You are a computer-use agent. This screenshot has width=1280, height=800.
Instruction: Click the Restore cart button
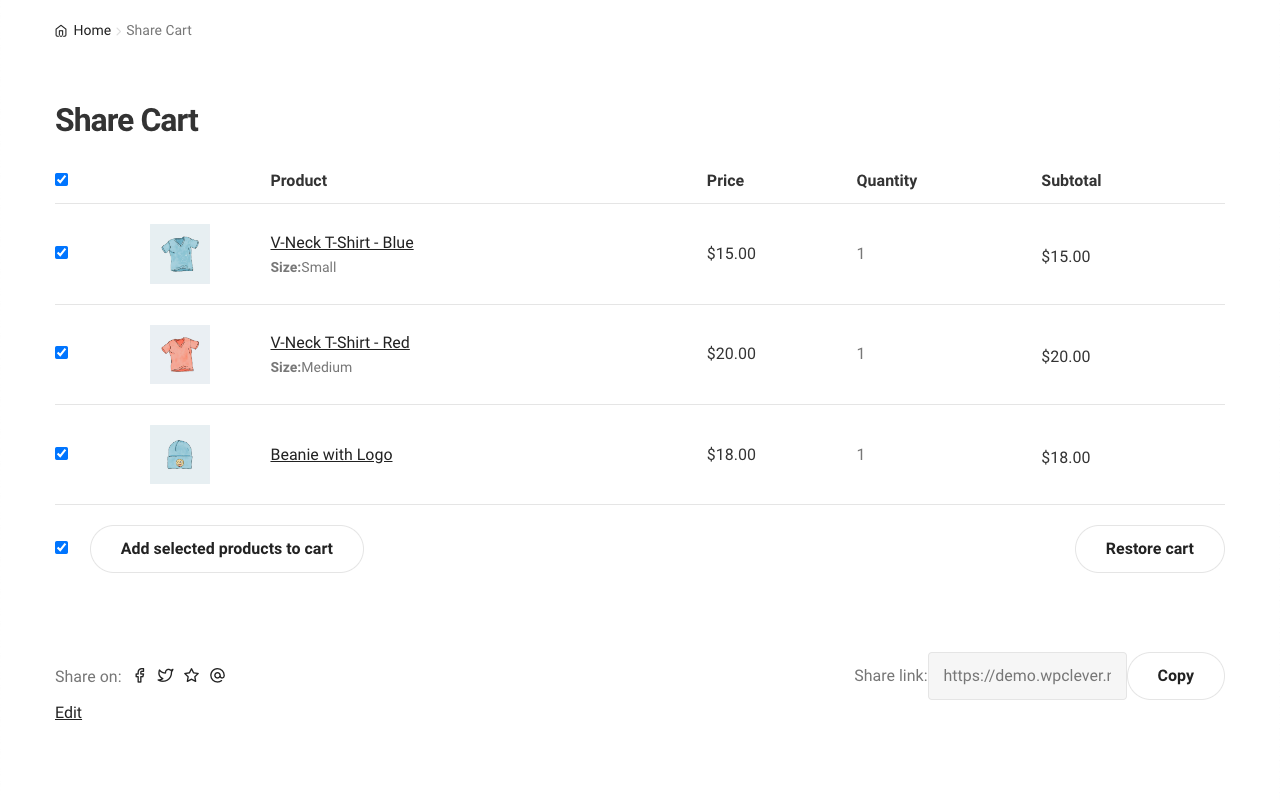tap(1149, 549)
